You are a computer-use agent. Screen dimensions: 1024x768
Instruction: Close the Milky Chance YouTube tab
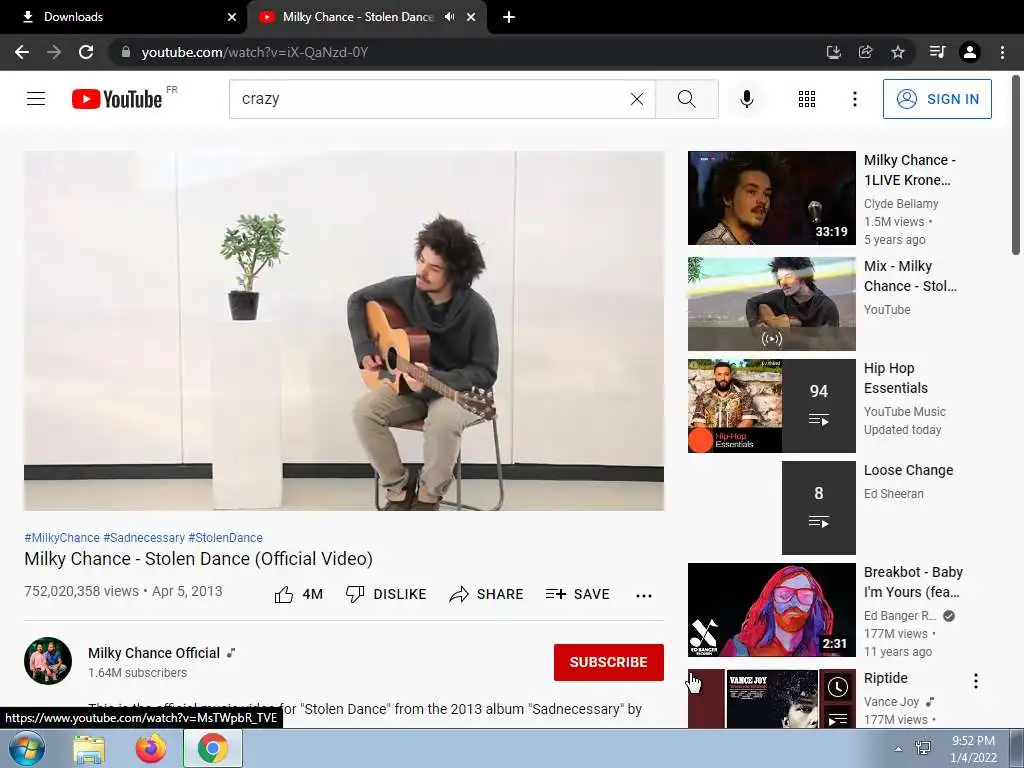coord(471,17)
